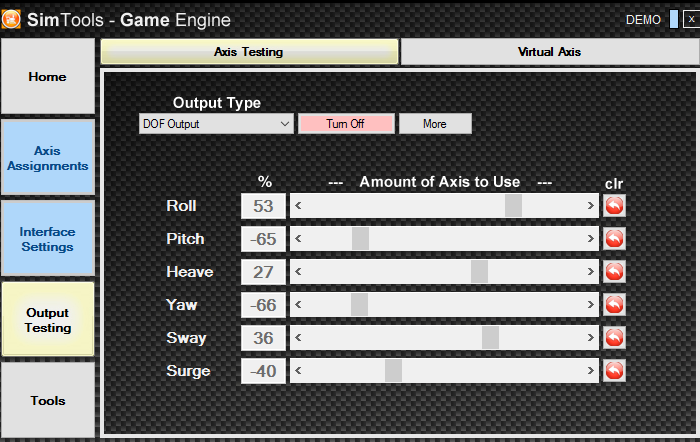Open the Tools section

point(48,400)
